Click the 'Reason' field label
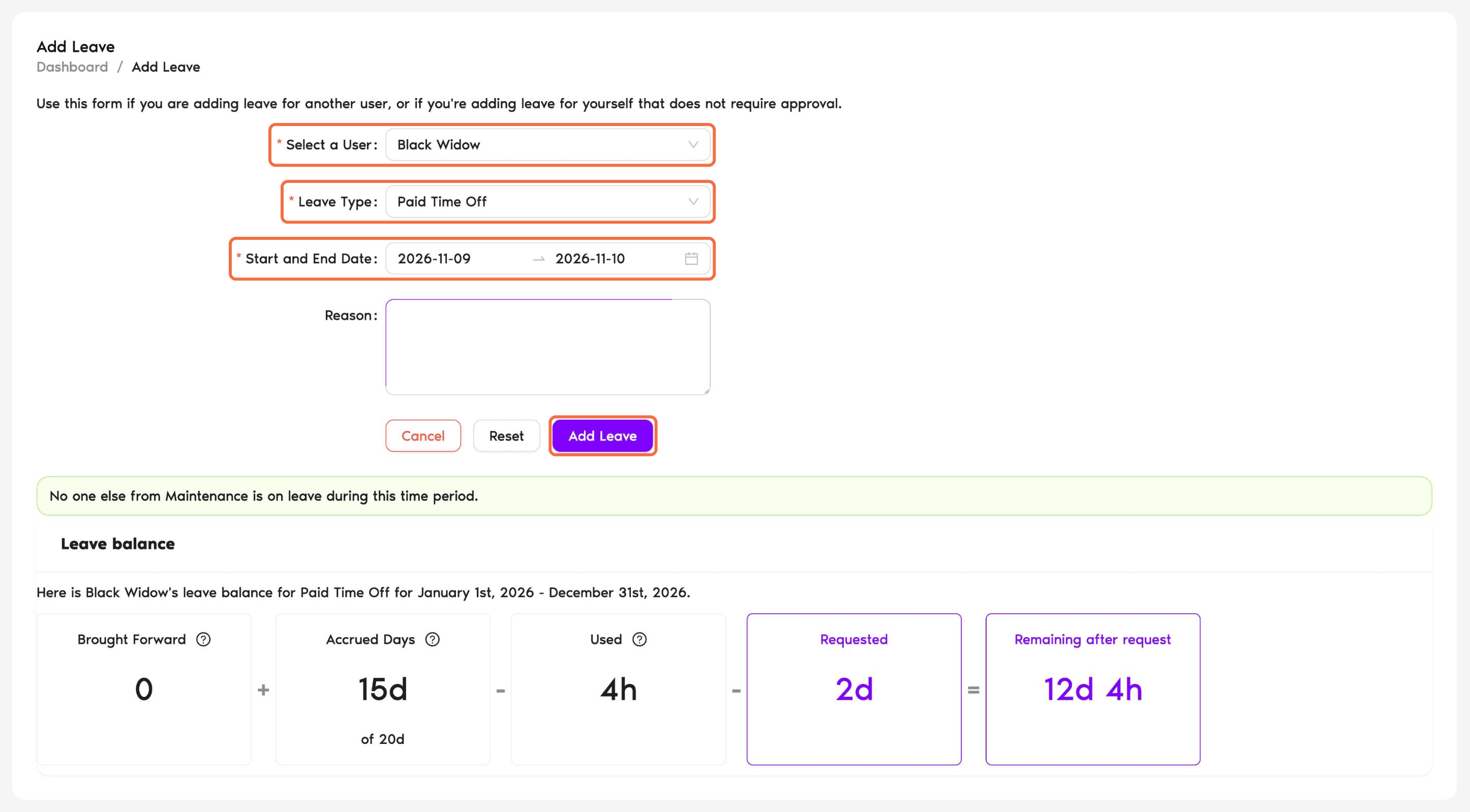Viewport: 1470px width, 812px height. coord(351,316)
